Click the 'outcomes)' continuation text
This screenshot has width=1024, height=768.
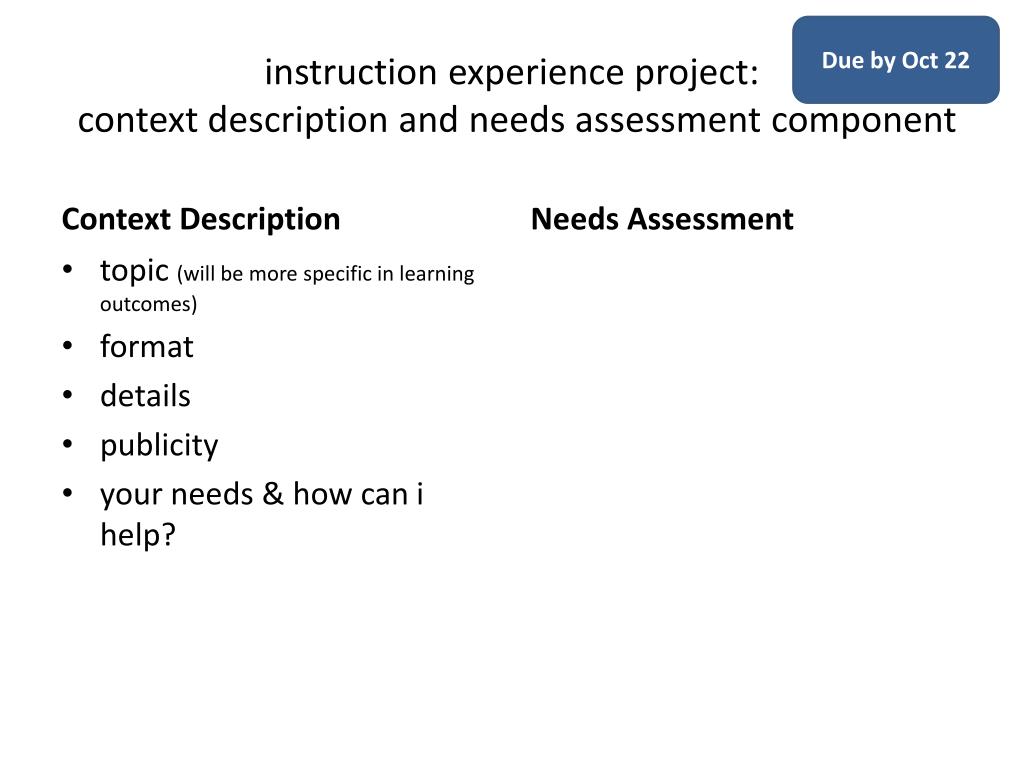click(148, 304)
